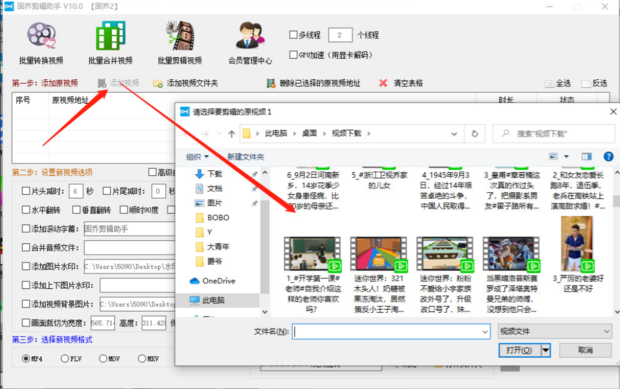Click the 全选 icon
The image size is (620, 389).
pyautogui.click(x=549, y=84)
